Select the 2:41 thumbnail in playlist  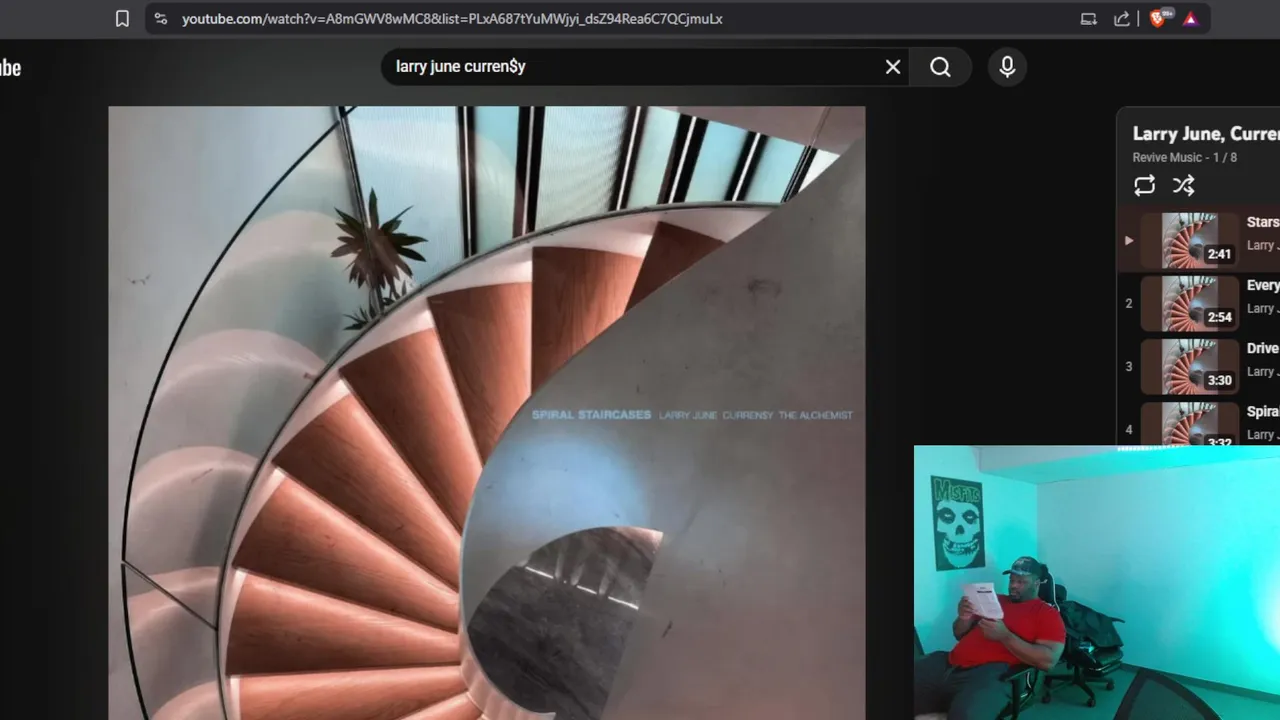coord(1190,240)
